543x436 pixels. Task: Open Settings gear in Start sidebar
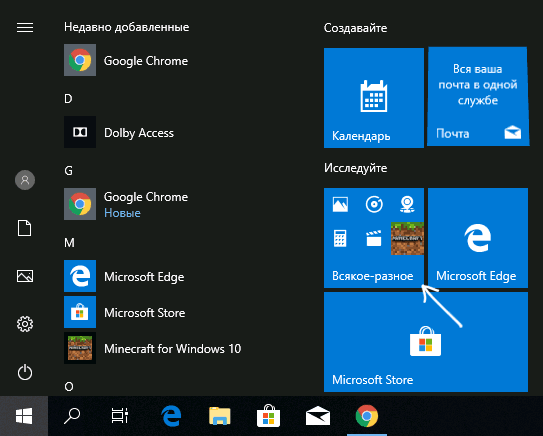[25, 324]
